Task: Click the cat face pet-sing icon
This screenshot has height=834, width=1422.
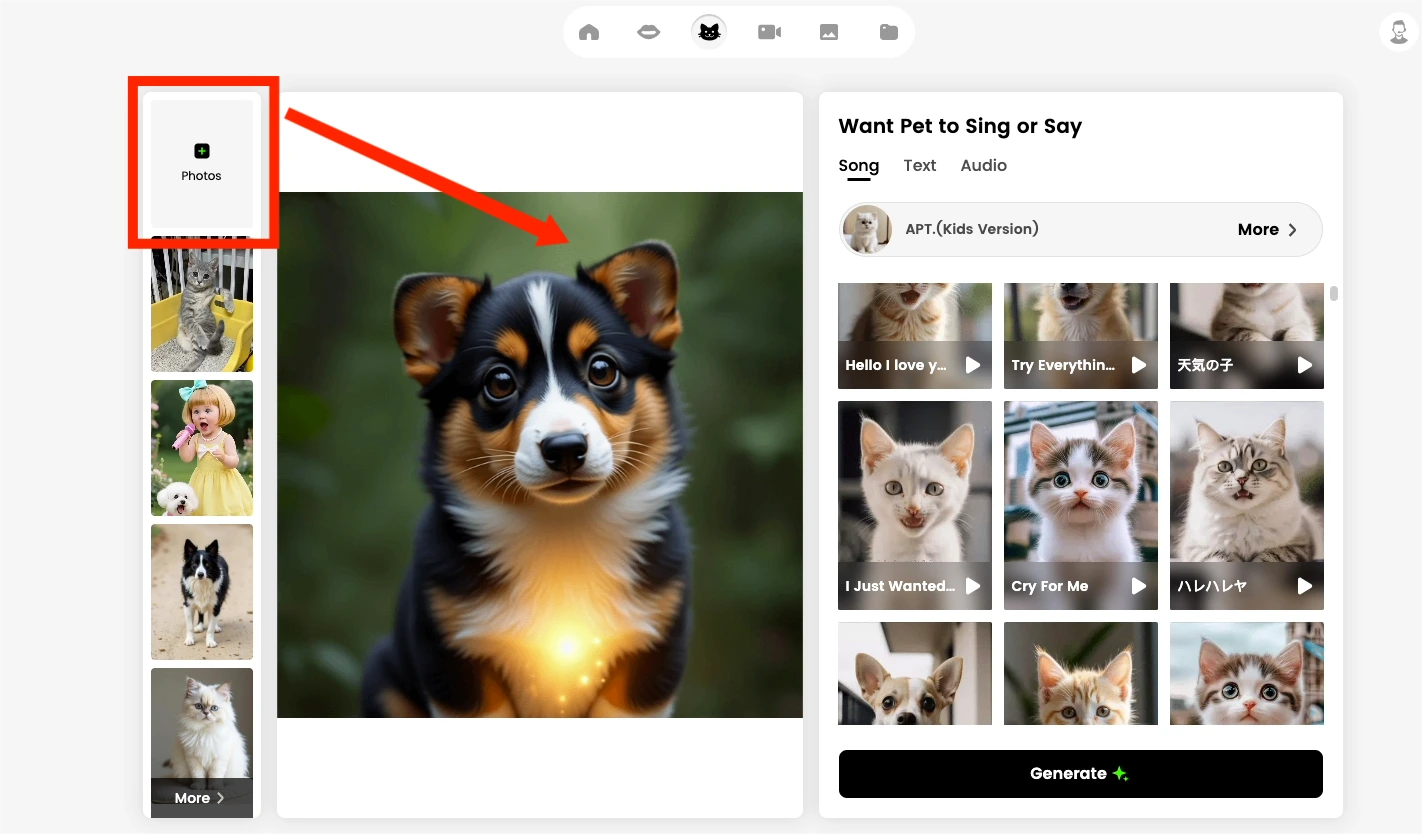Action: (x=708, y=31)
